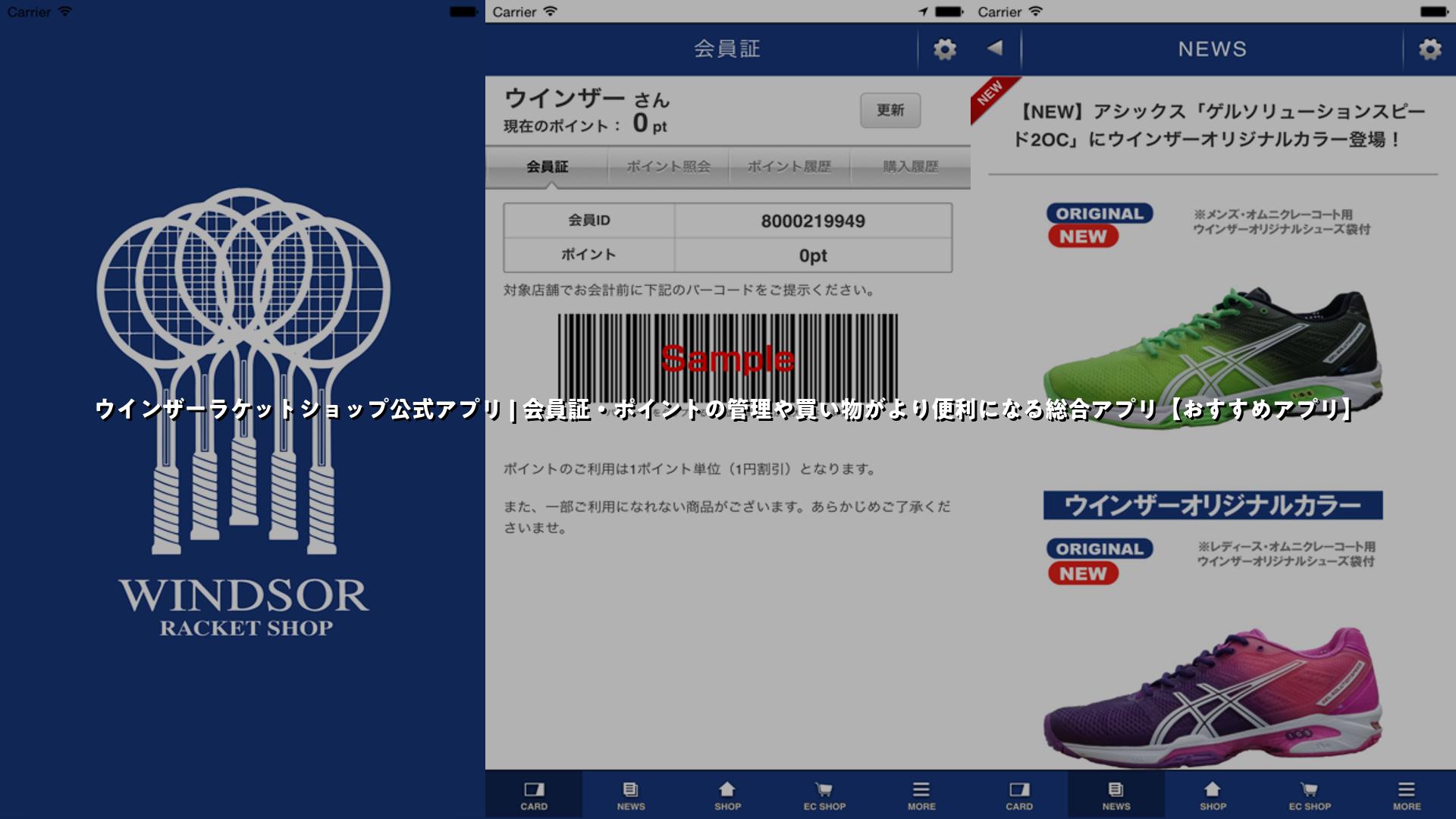1456x819 pixels.
Task: Tap 現在のポイント current points line
Action: [585, 124]
